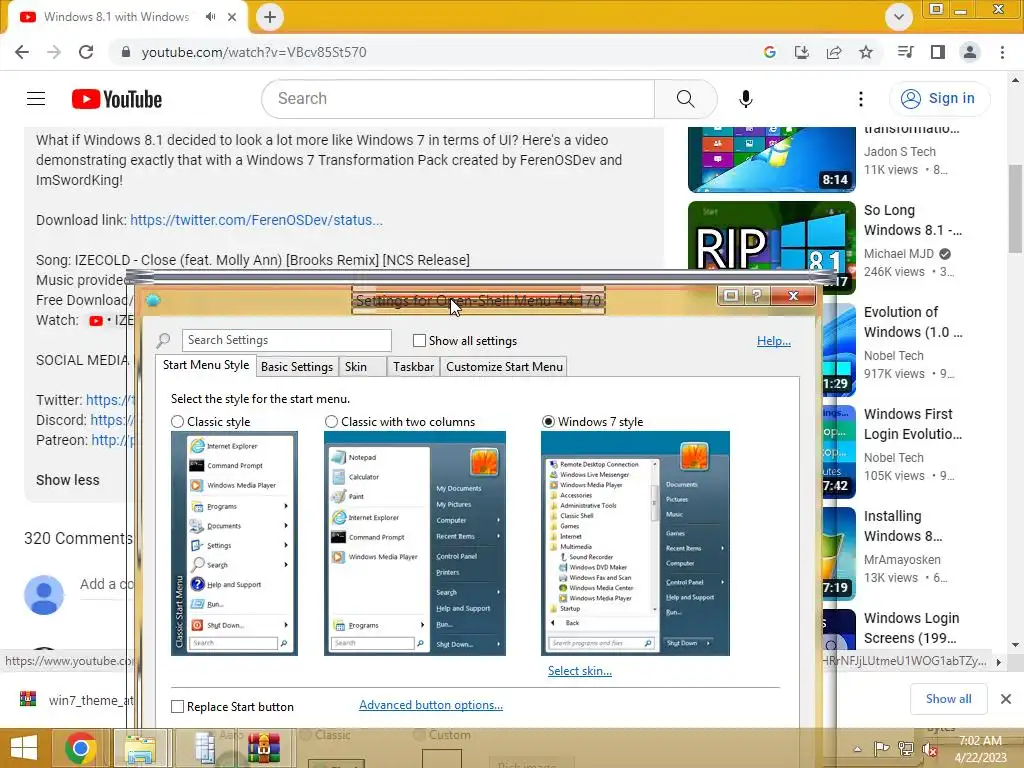Open win7_theme downloaded file item
Screen dimensions: 1024x768
[x=76, y=699]
